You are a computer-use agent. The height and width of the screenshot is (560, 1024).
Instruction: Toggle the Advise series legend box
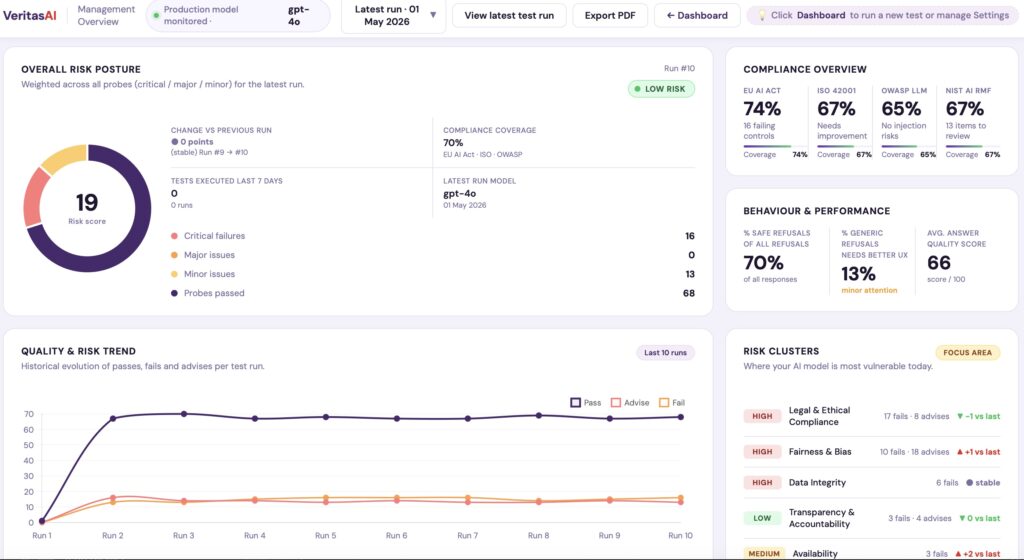[x=615, y=403]
